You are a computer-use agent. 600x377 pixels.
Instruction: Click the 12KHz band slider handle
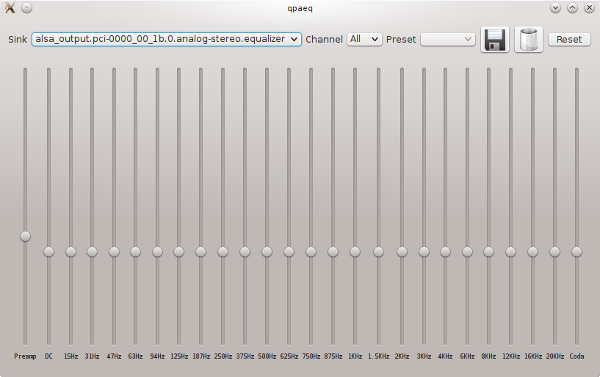(511, 252)
